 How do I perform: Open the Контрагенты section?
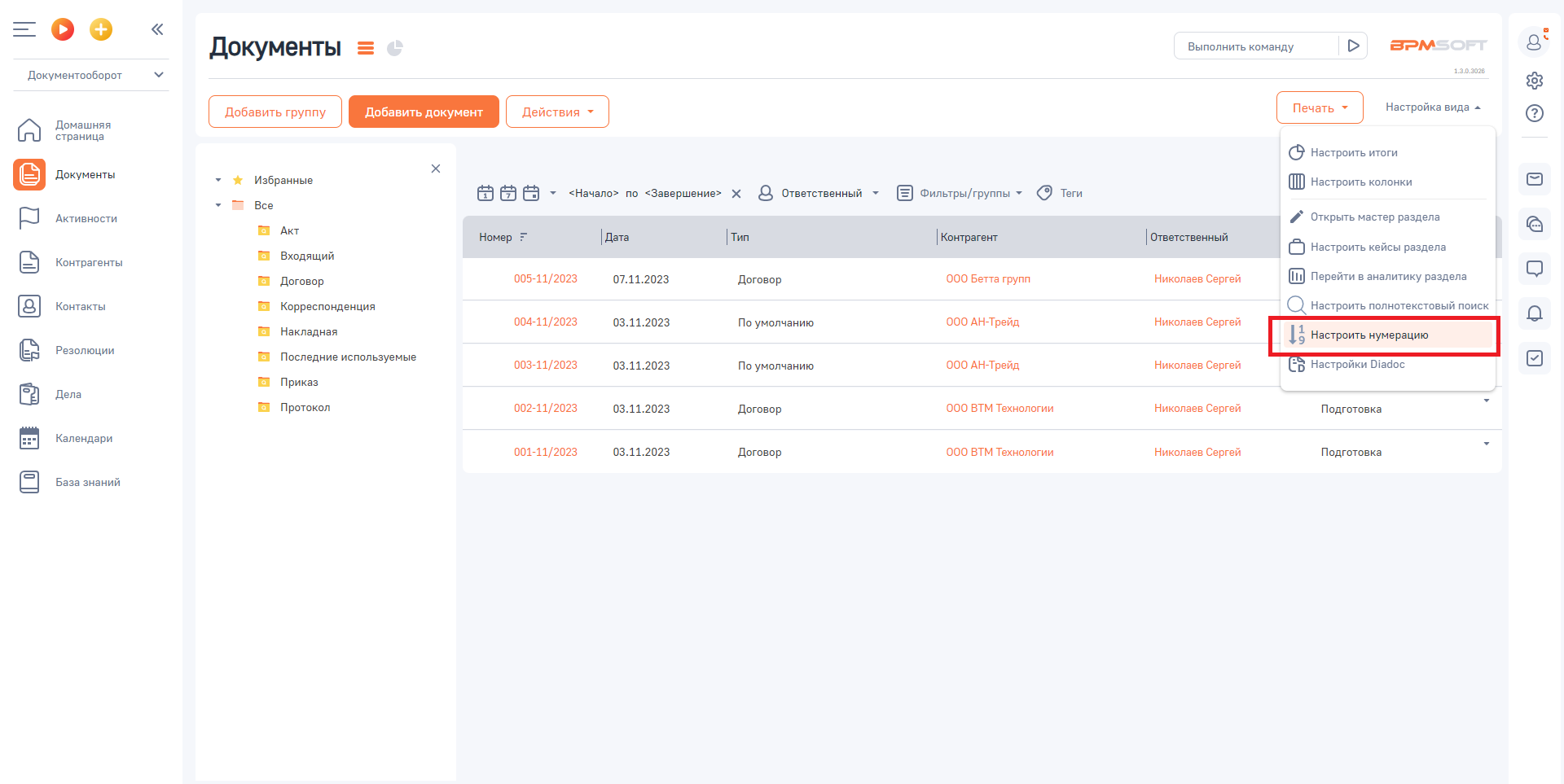click(71, 262)
